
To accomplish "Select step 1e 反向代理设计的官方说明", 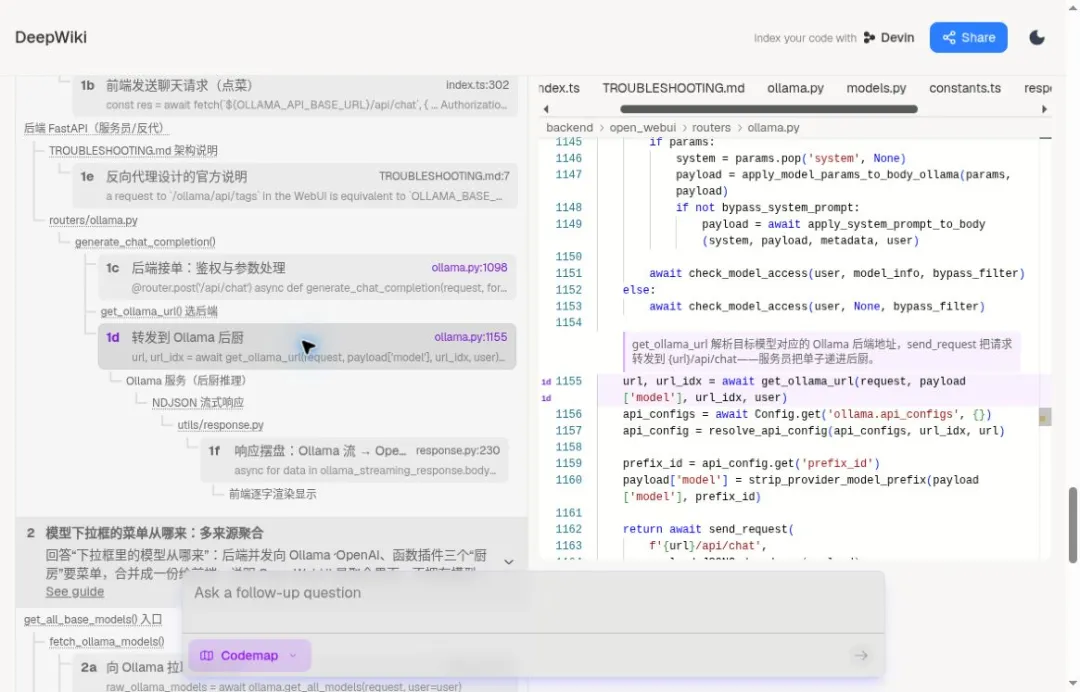I will [295, 186].
